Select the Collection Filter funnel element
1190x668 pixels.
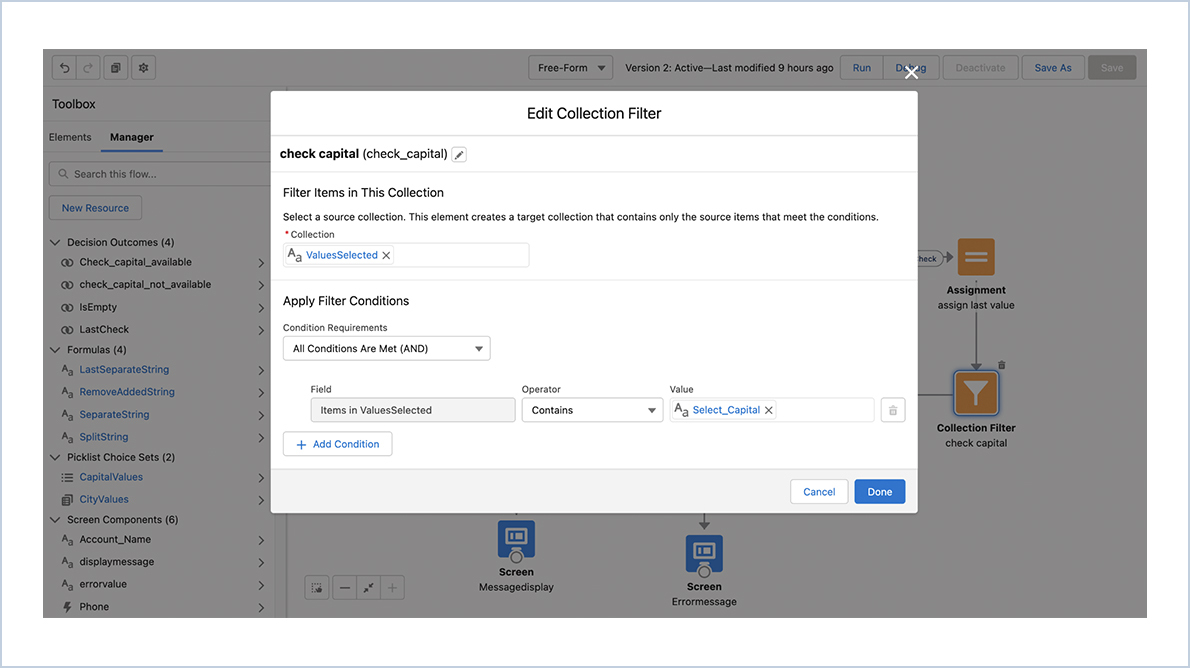(x=976, y=395)
